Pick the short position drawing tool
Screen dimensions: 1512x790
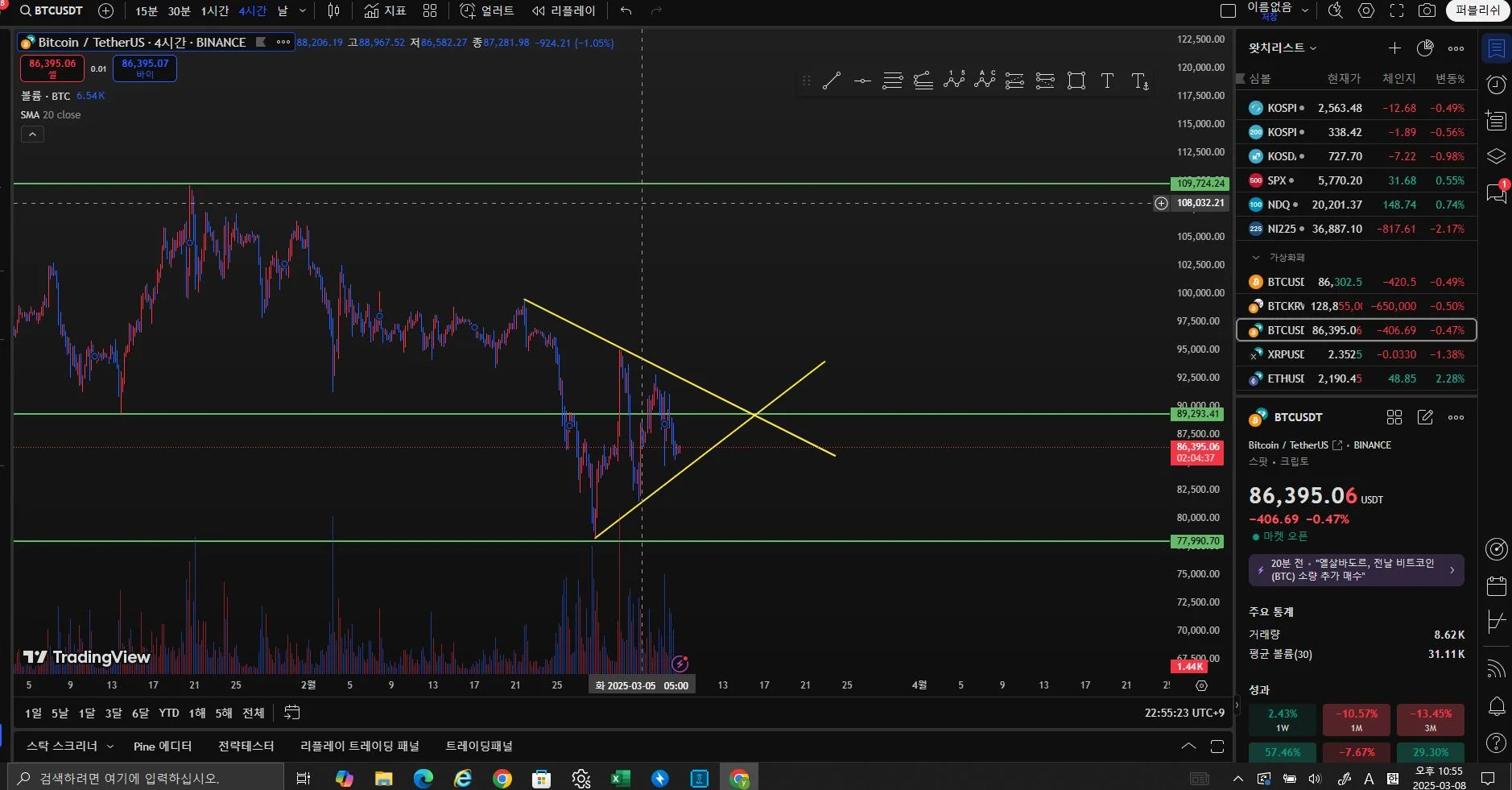tap(1045, 81)
